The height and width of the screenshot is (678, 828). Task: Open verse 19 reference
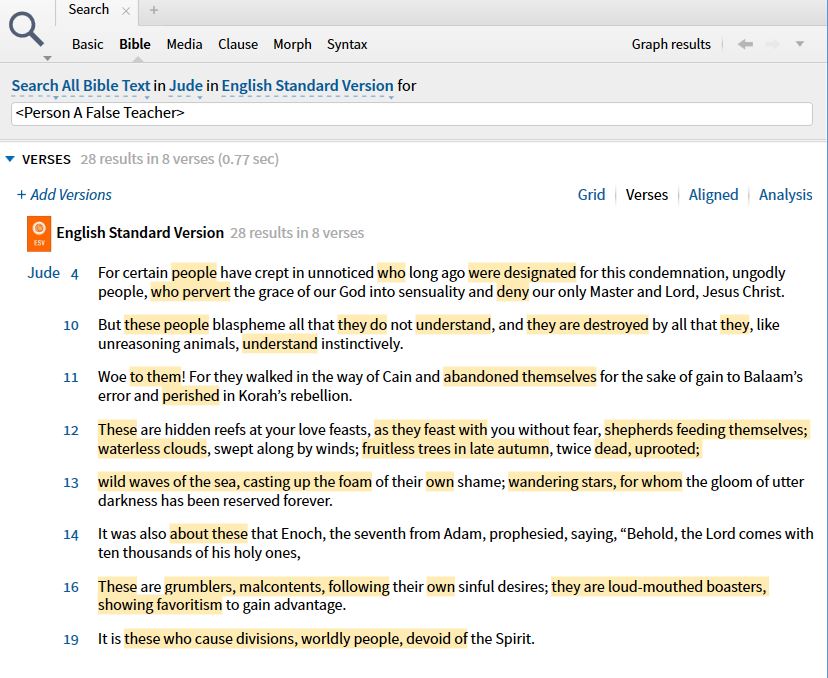[71, 640]
